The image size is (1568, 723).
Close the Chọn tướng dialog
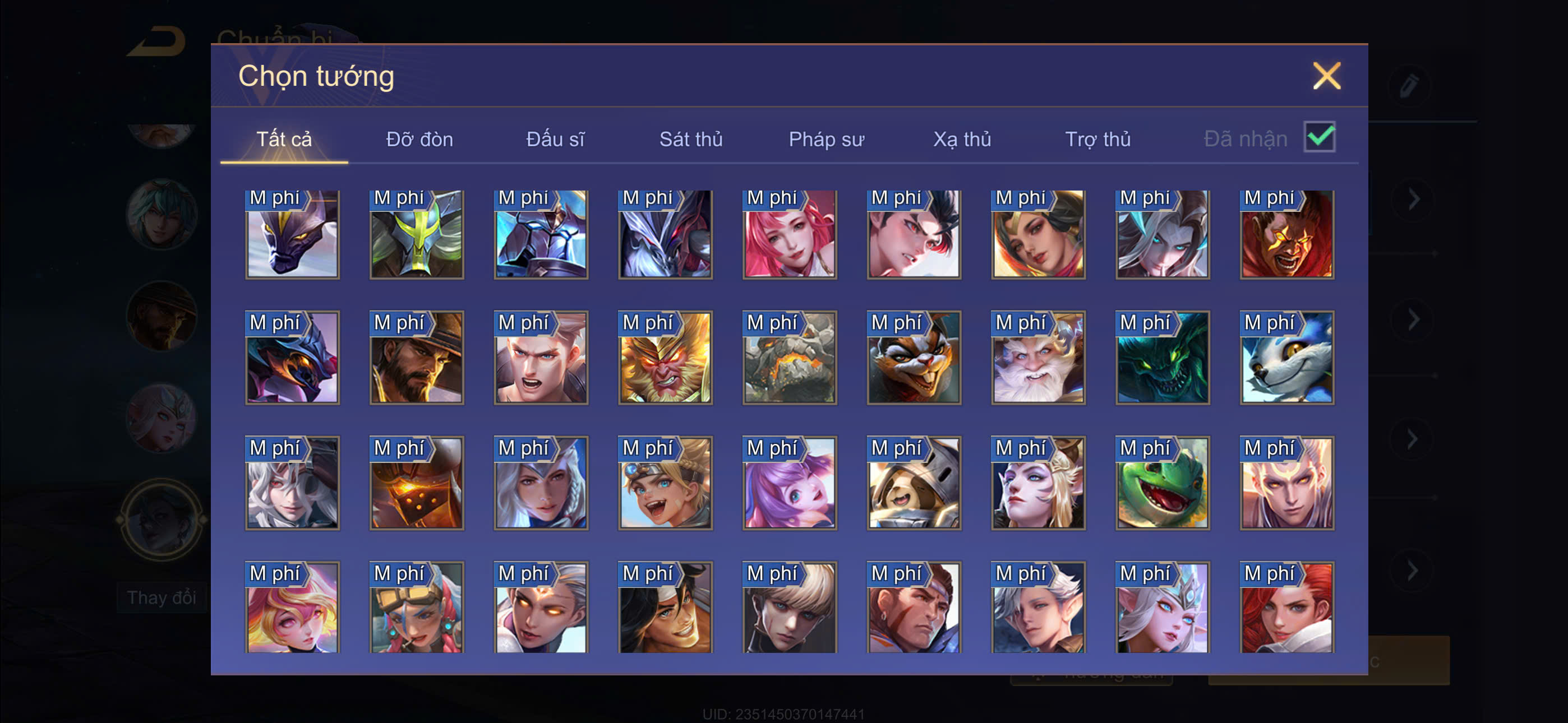[1326, 76]
